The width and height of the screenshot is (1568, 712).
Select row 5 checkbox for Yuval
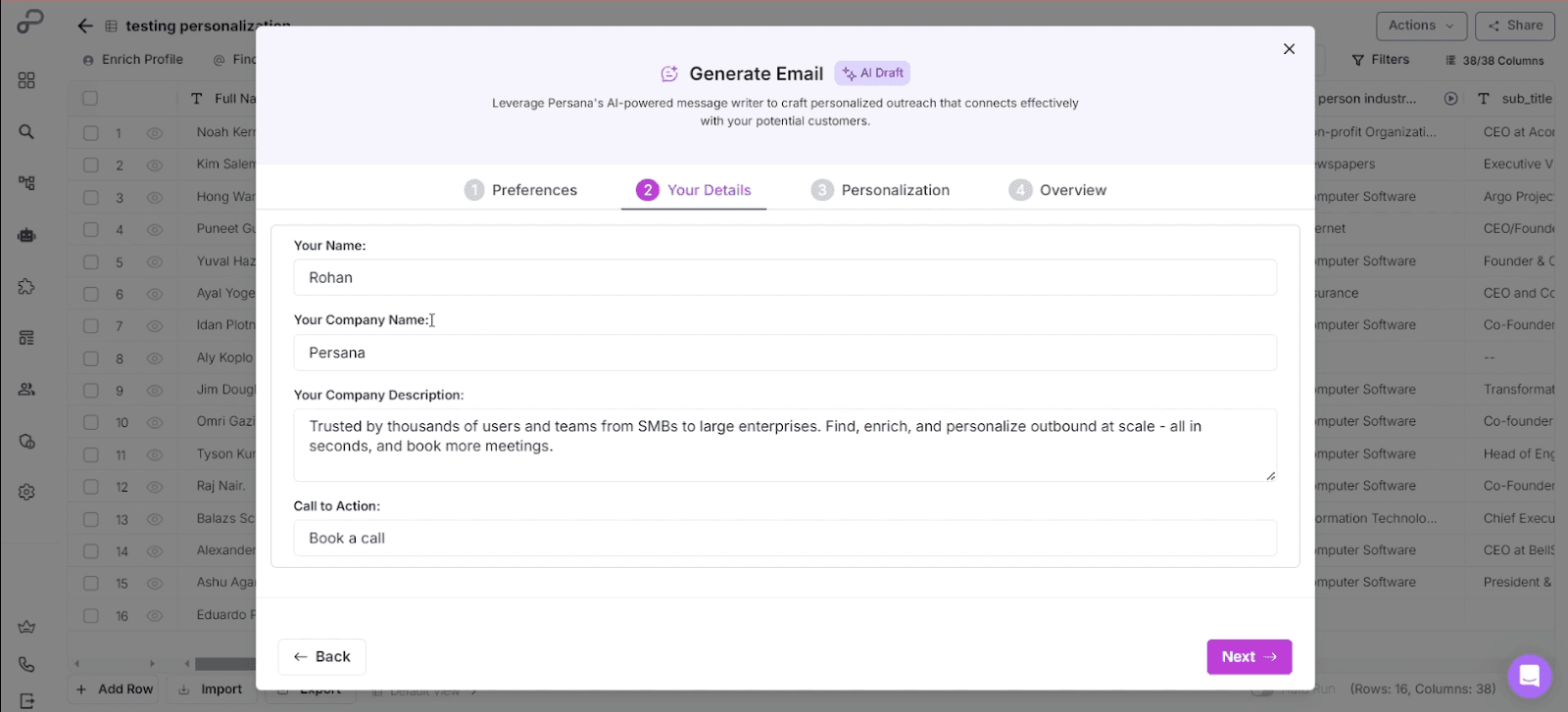point(90,261)
